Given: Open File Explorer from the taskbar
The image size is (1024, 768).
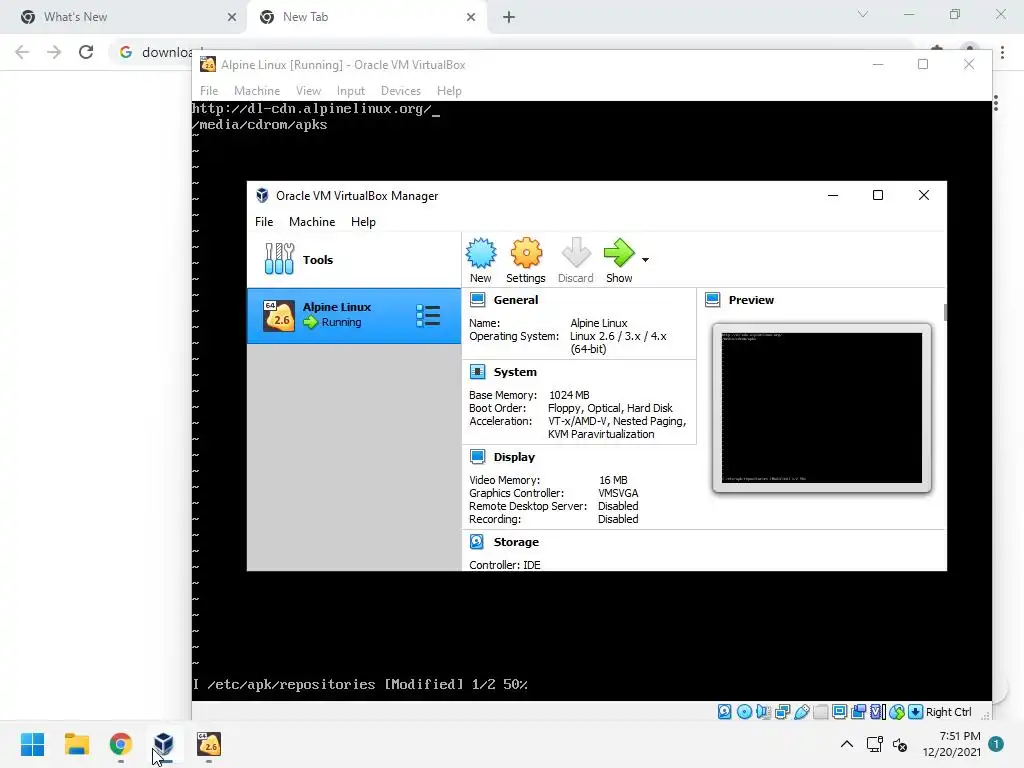Looking at the screenshot, I should pyautogui.click(x=76, y=744).
